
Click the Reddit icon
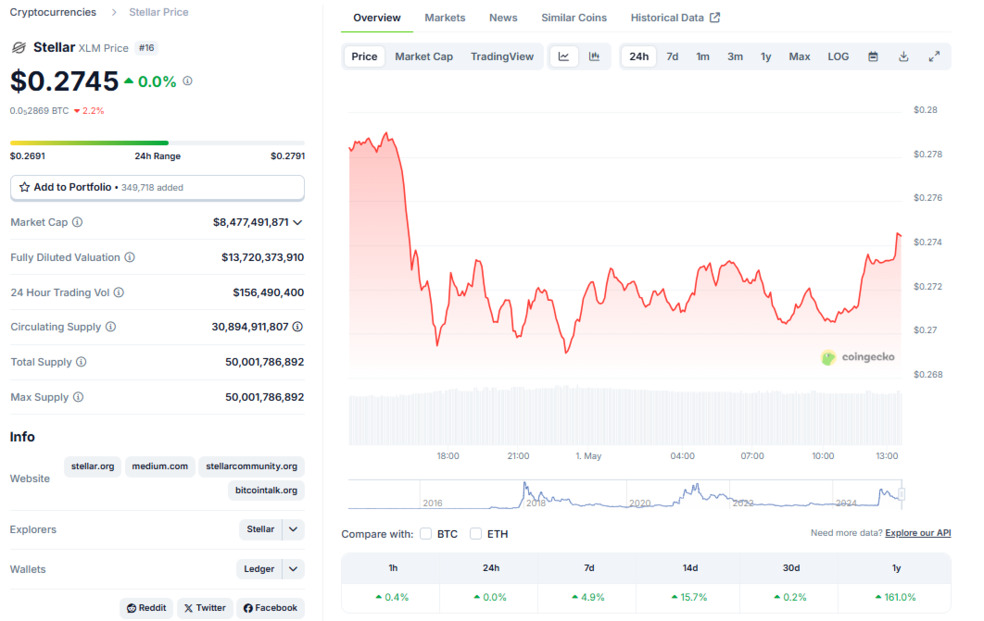tap(131, 608)
